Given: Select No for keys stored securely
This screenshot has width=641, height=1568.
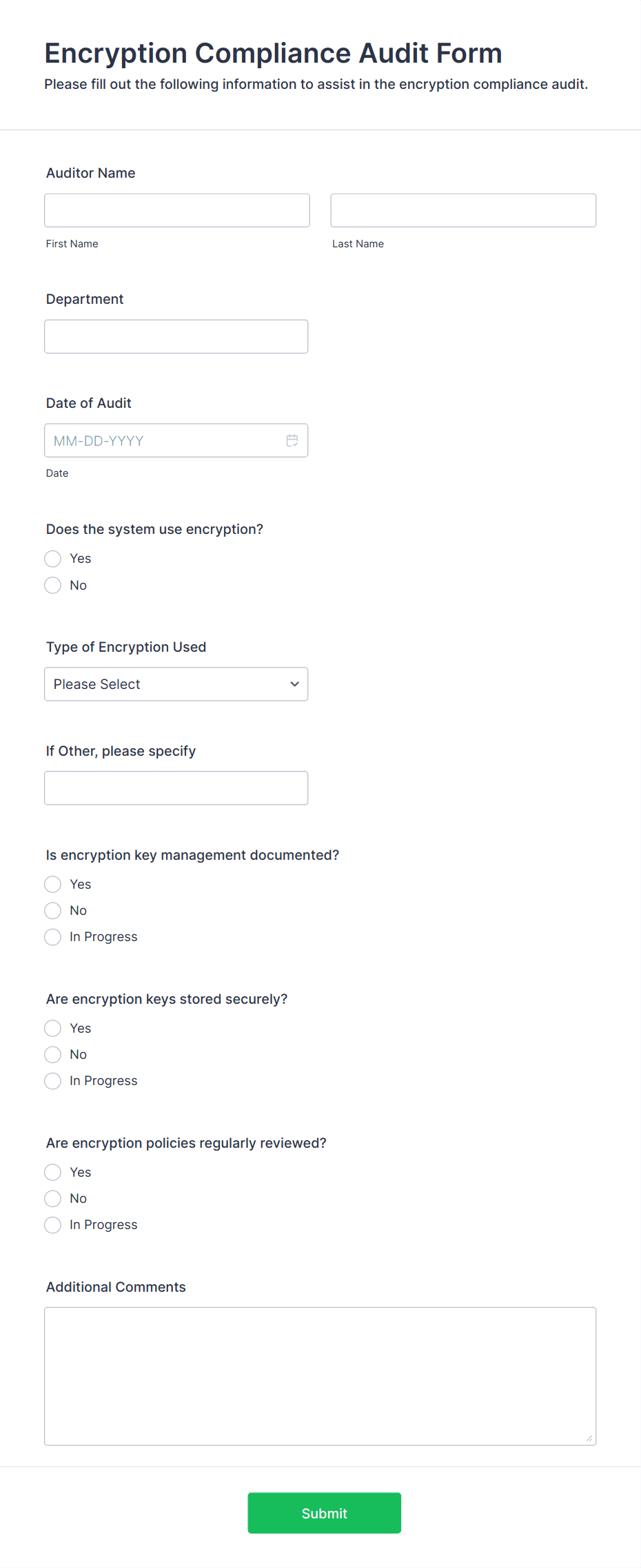Looking at the screenshot, I should pyautogui.click(x=53, y=1055).
